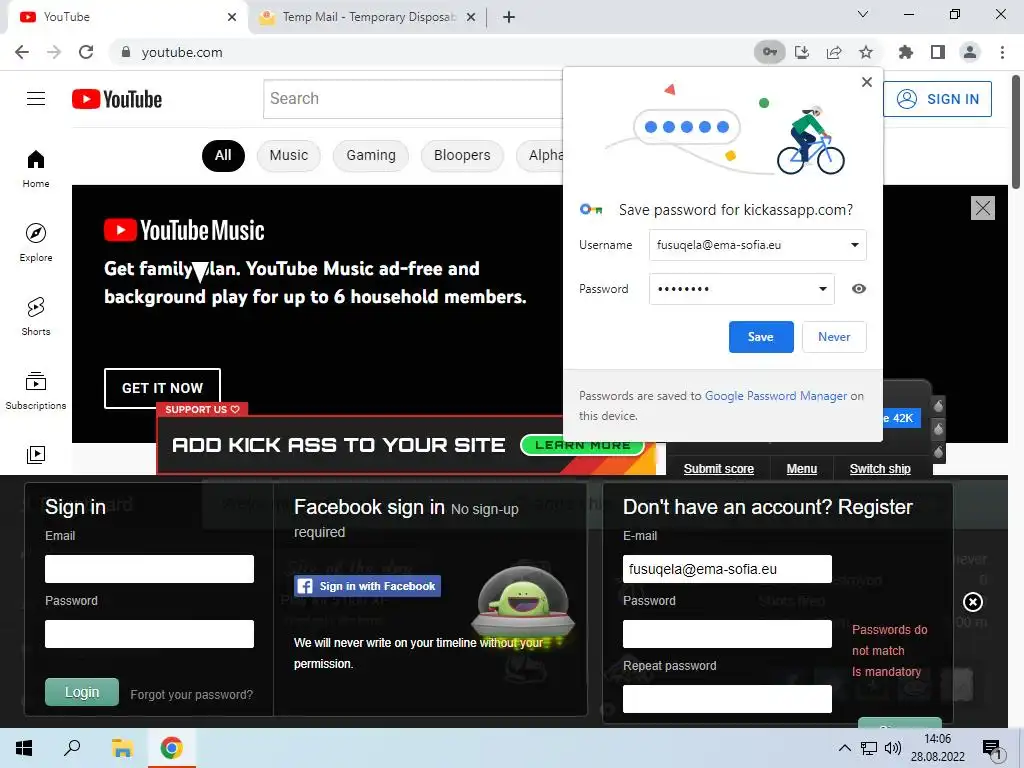Click the green Login button
Screen dimensions: 1024x768
82,692
